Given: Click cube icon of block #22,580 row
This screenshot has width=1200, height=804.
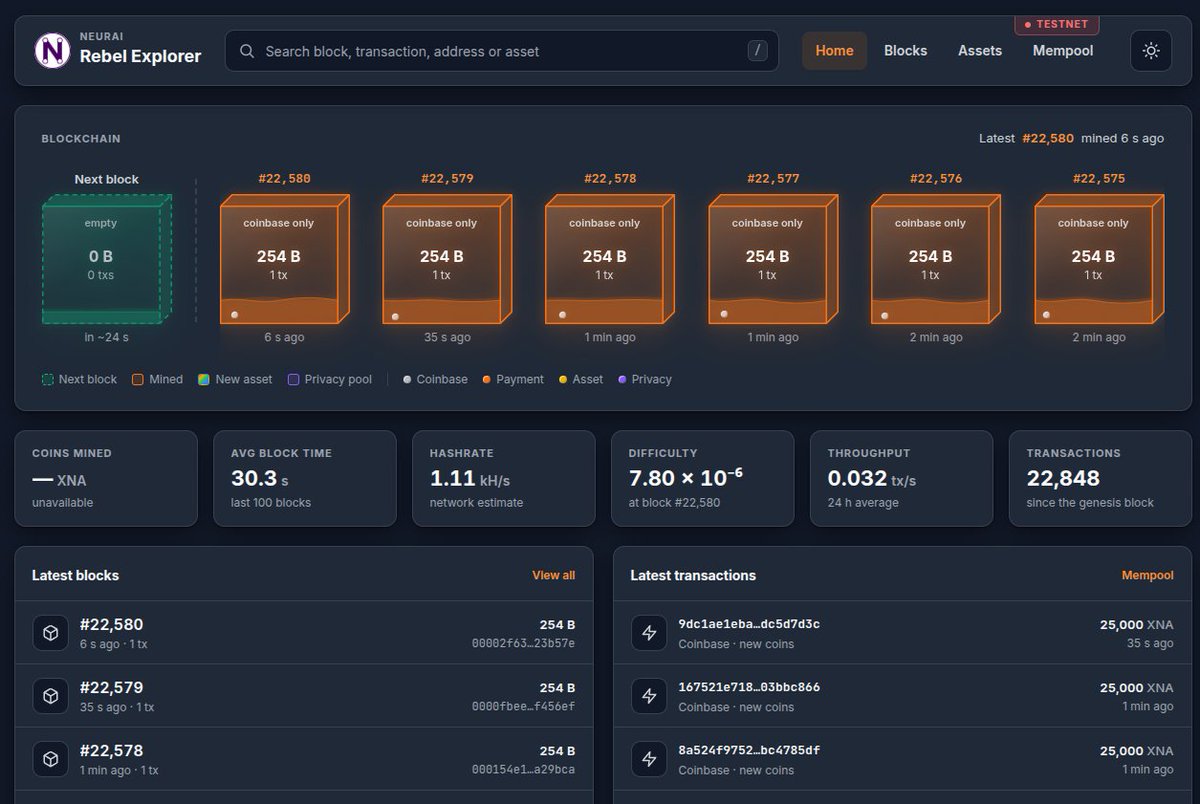Looking at the screenshot, I should click(x=50, y=633).
